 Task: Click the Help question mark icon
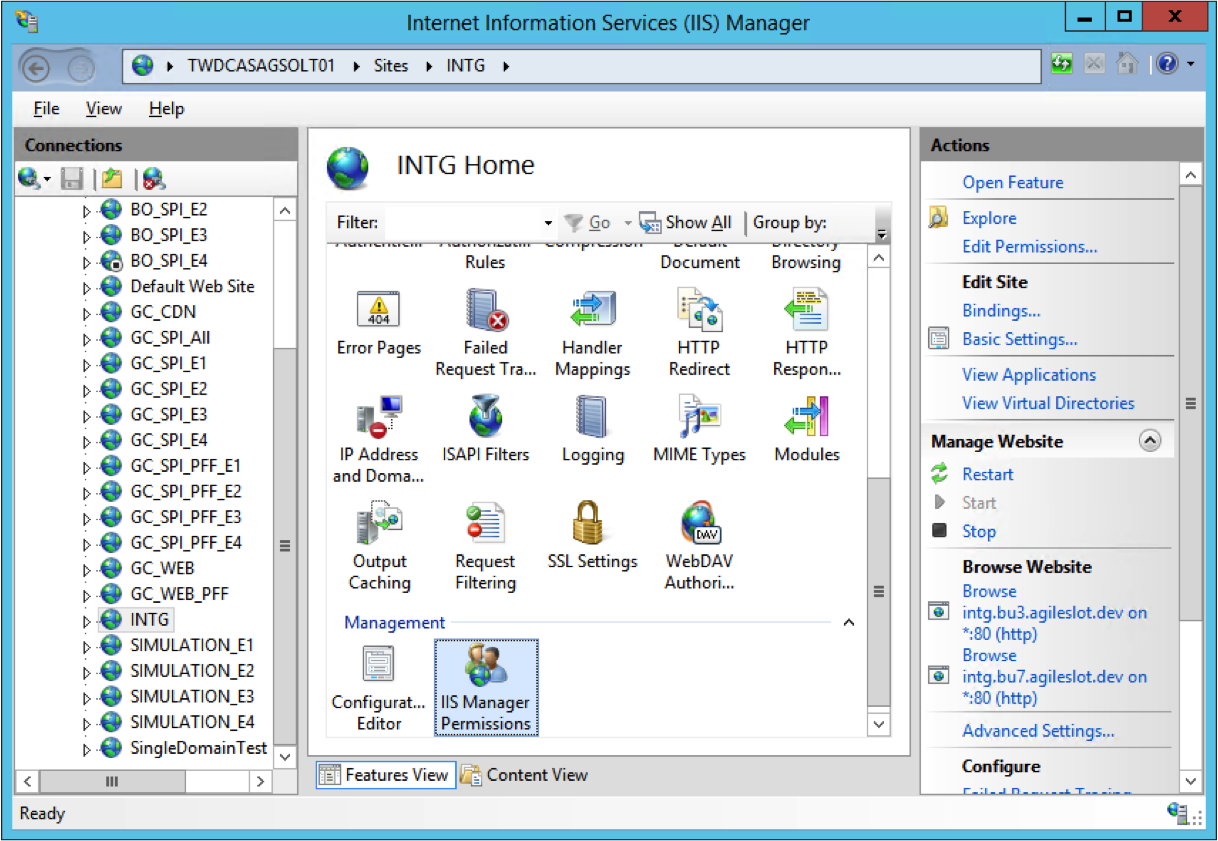[1168, 65]
